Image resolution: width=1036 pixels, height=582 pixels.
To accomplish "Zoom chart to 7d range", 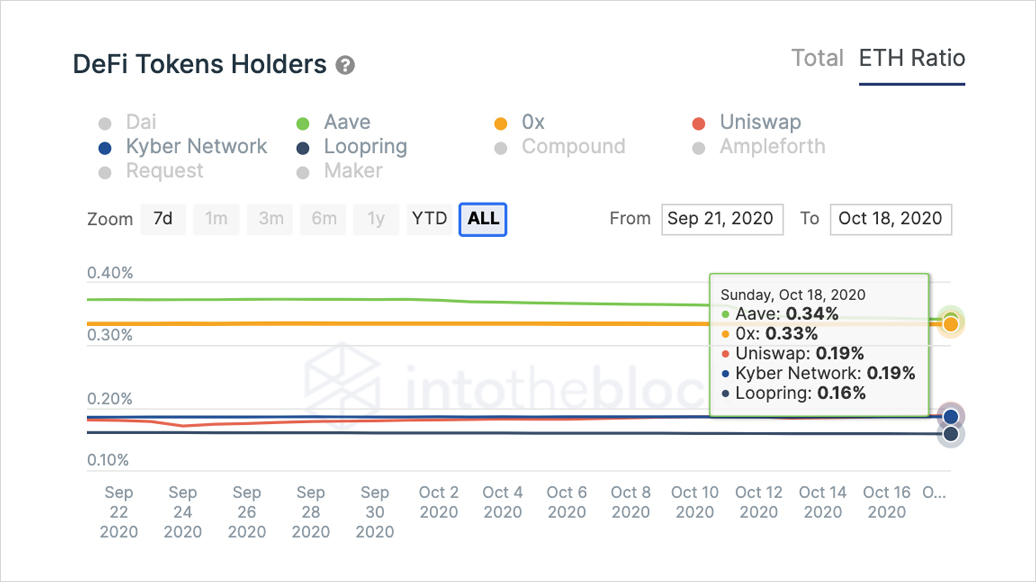I will [x=162, y=219].
